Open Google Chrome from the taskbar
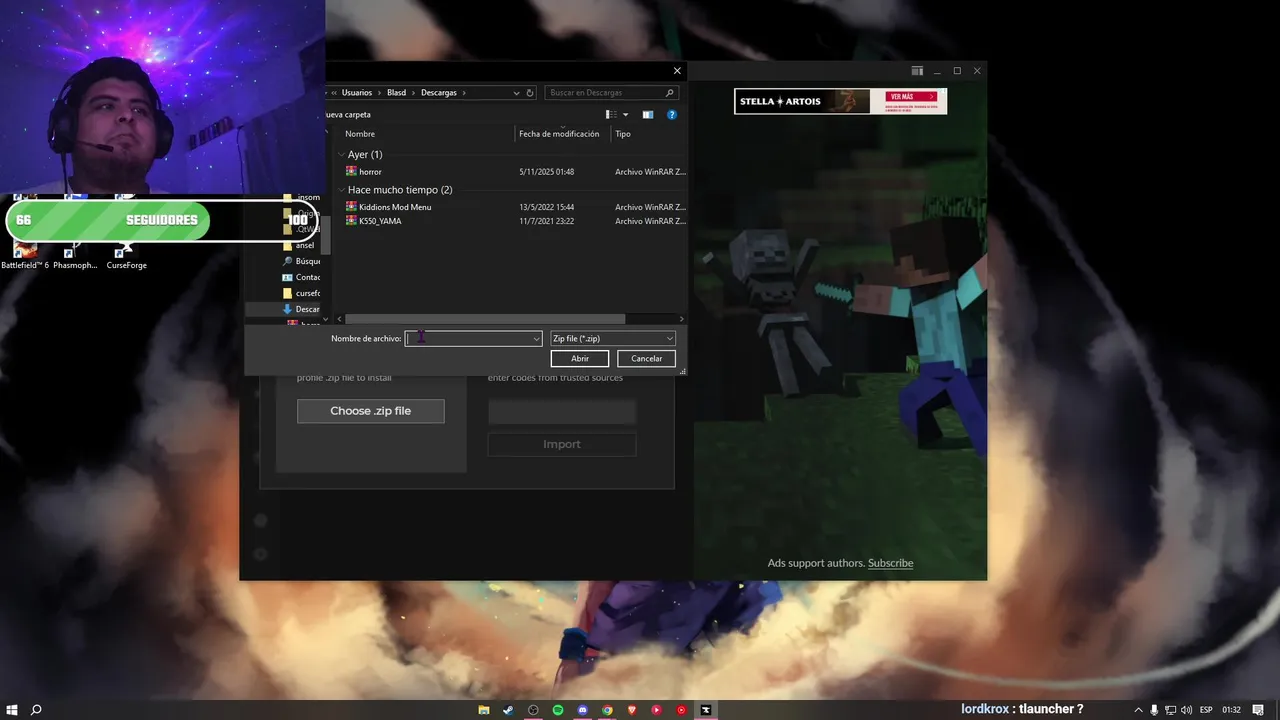 [607, 710]
